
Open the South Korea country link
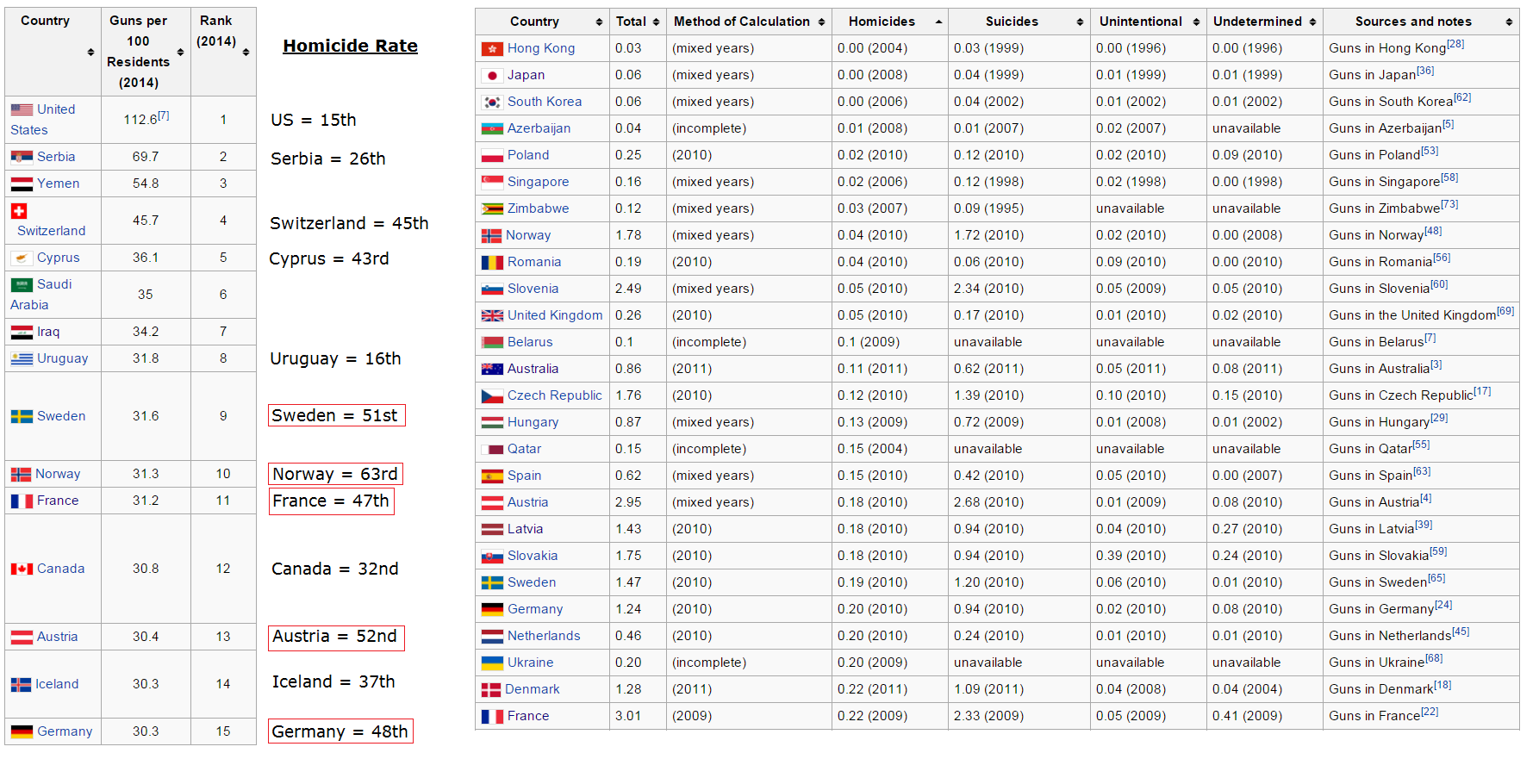(545, 102)
